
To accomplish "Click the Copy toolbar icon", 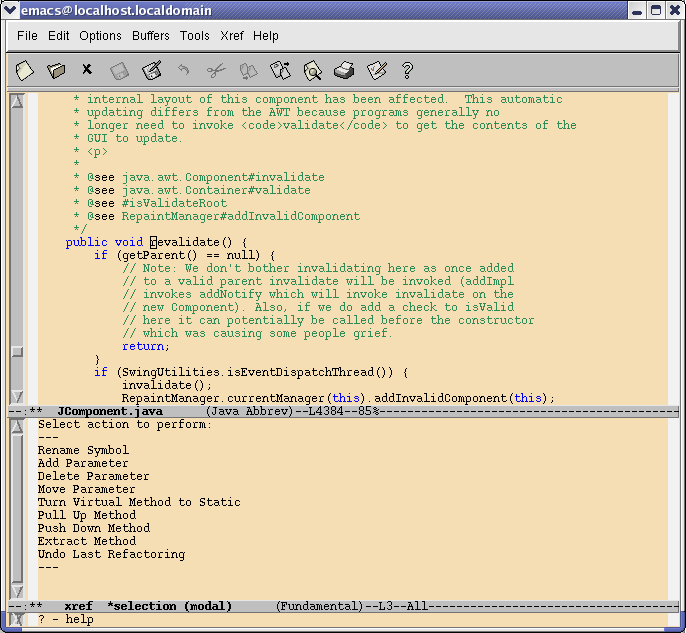I will point(248,71).
